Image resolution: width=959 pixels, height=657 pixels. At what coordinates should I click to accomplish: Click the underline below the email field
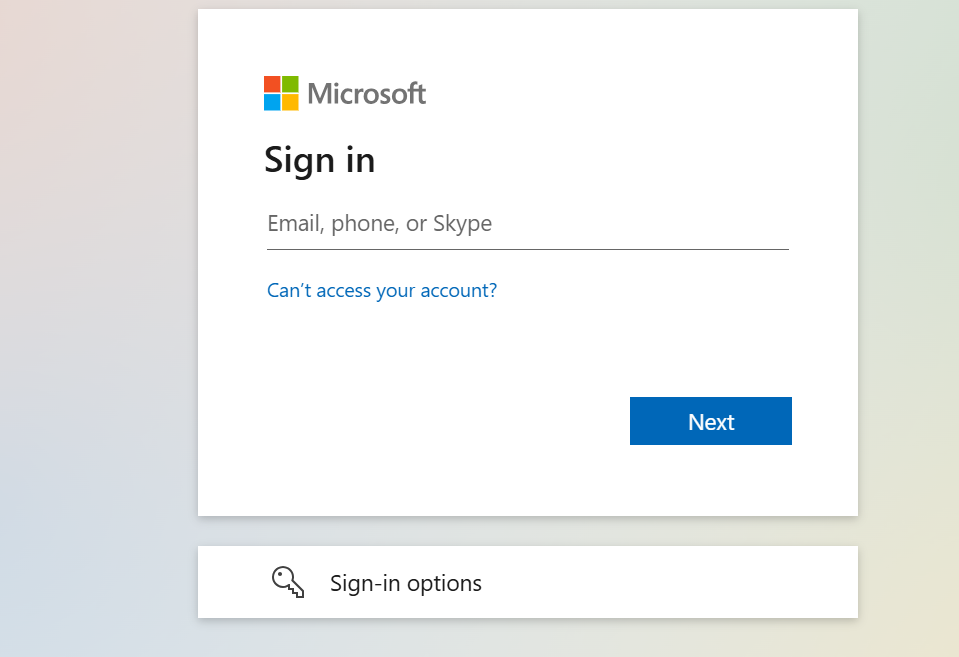click(x=528, y=249)
